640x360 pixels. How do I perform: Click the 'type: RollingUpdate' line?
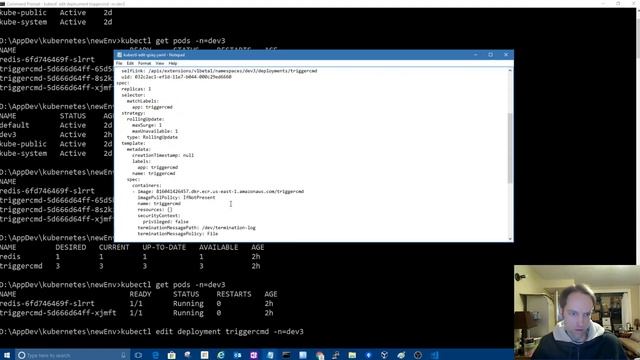pos(152,137)
